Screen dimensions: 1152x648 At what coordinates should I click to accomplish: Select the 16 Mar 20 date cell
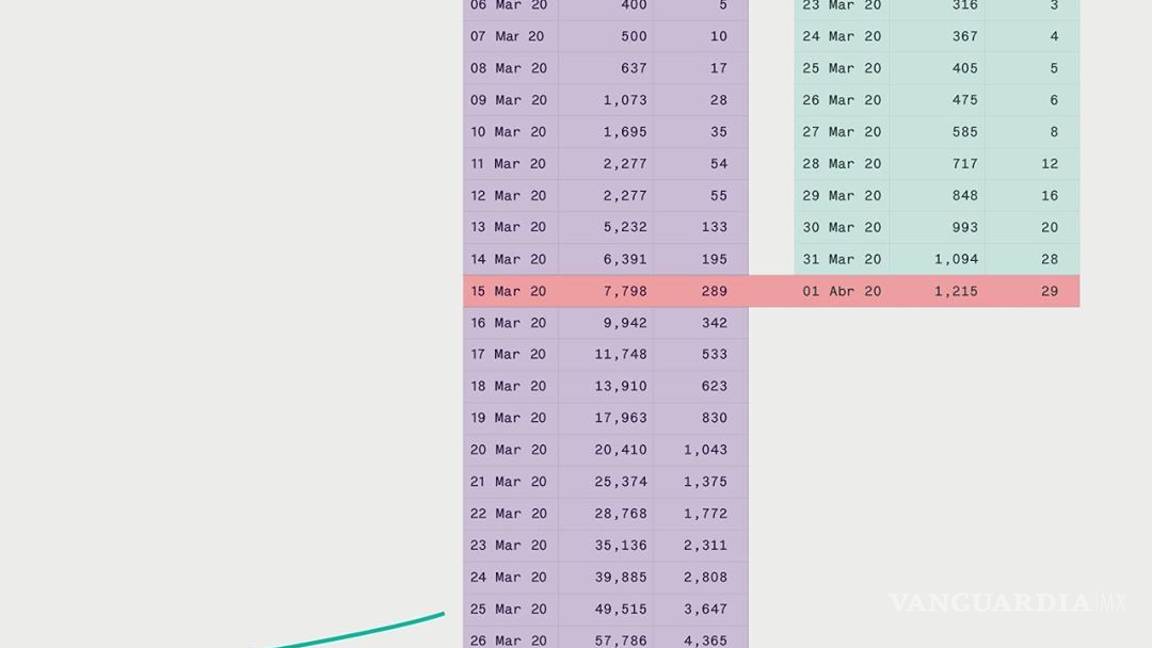pyautogui.click(x=509, y=323)
